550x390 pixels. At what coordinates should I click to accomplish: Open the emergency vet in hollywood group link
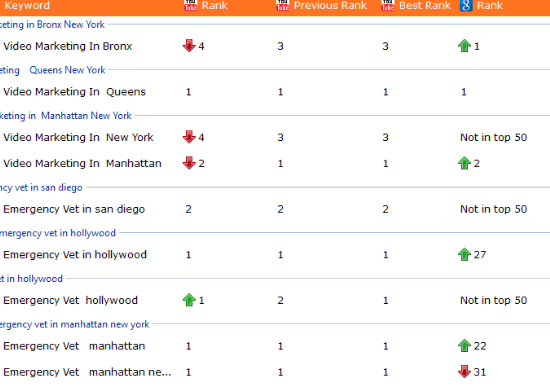coord(58,233)
